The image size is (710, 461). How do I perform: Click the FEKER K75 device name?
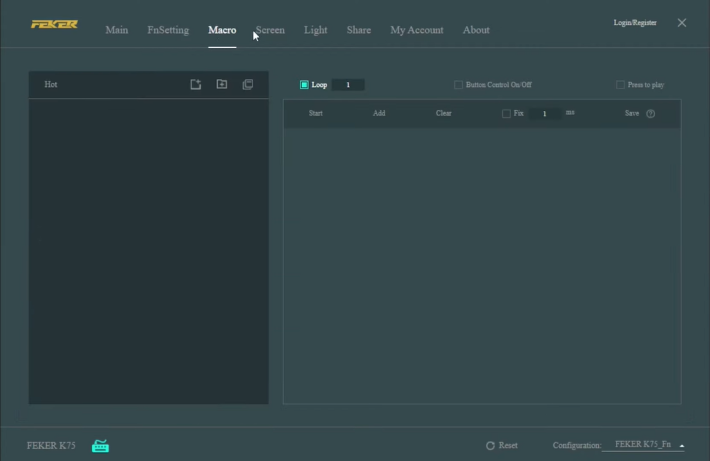pos(51,446)
